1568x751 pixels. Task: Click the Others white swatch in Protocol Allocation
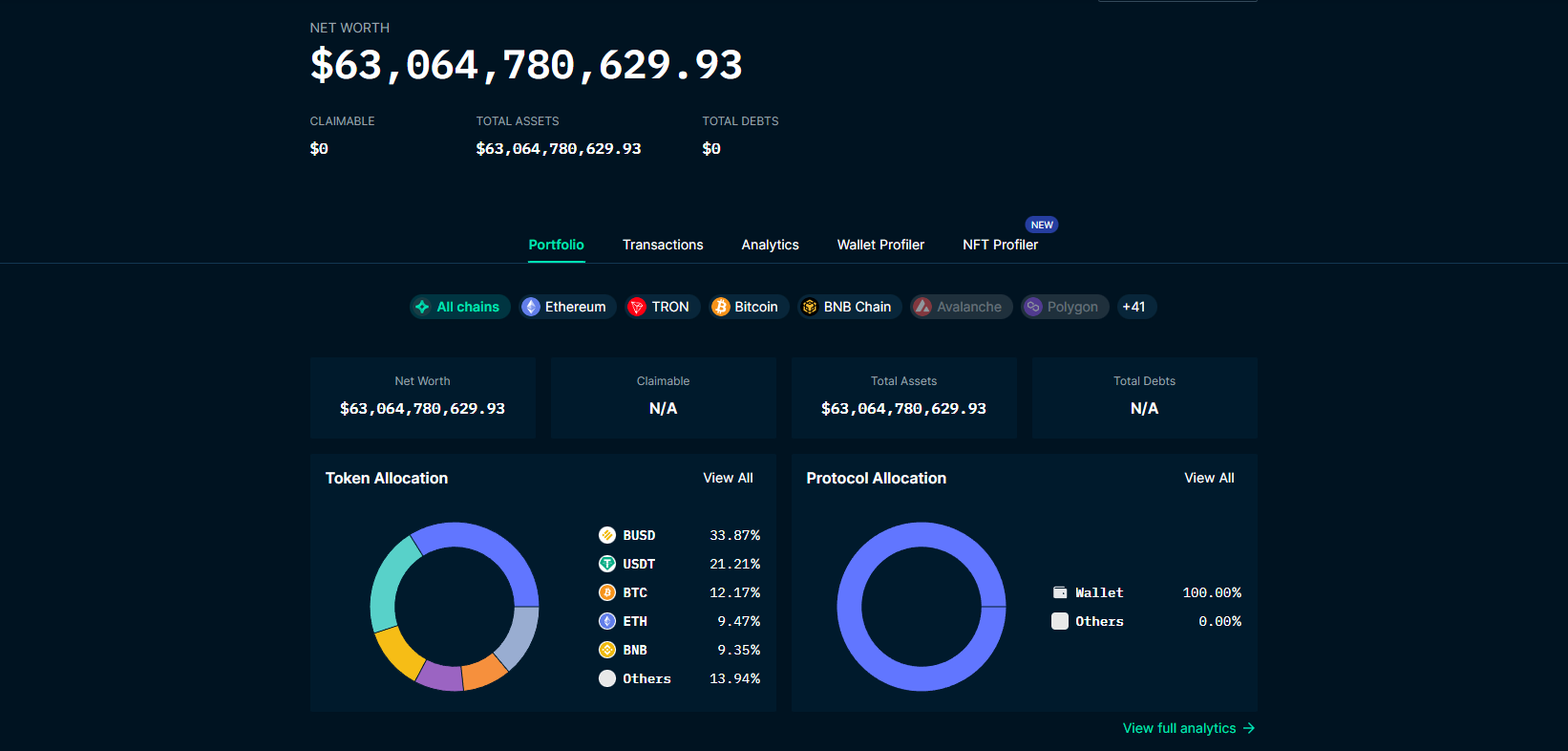click(1060, 621)
